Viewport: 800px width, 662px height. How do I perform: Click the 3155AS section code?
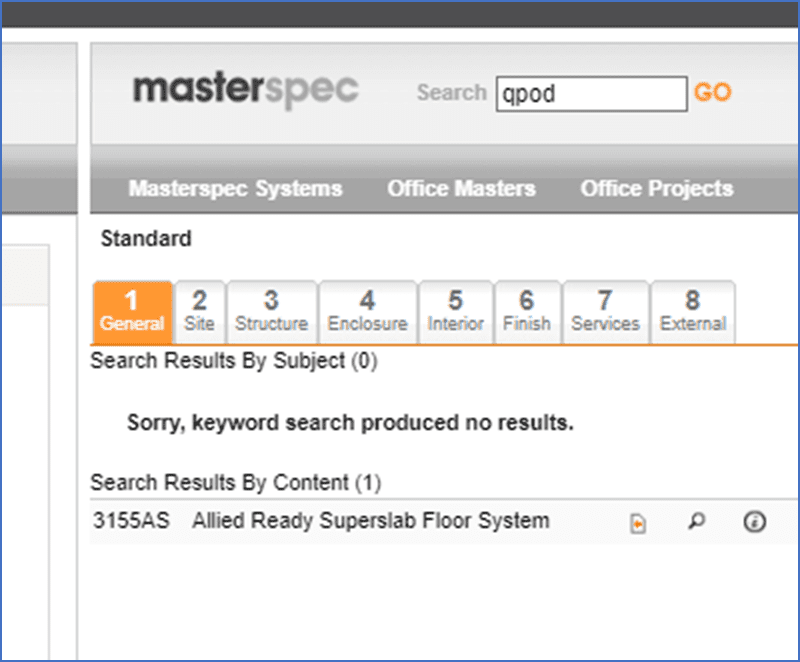pos(131,521)
